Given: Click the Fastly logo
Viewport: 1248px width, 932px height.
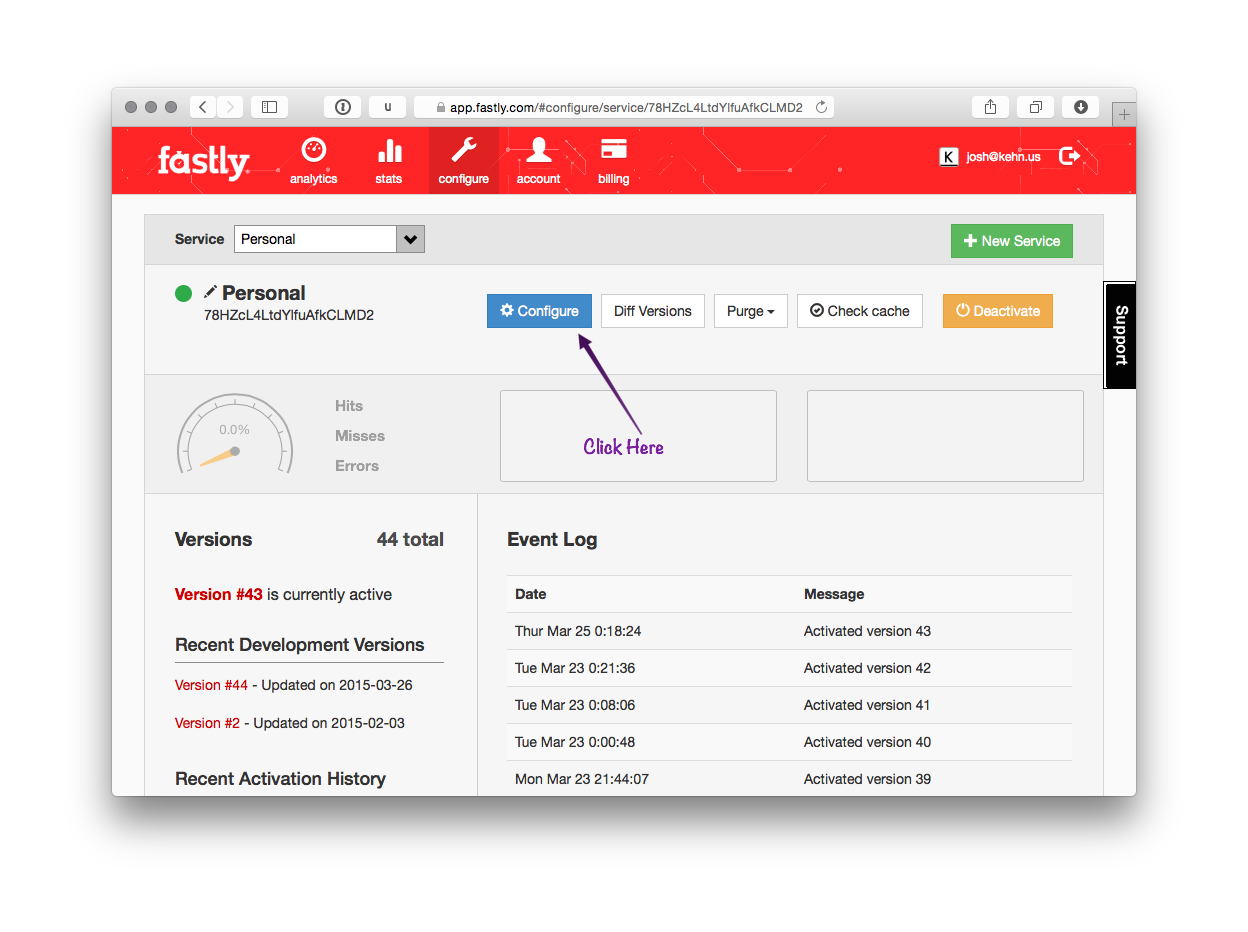Looking at the screenshot, I should click(x=204, y=160).
